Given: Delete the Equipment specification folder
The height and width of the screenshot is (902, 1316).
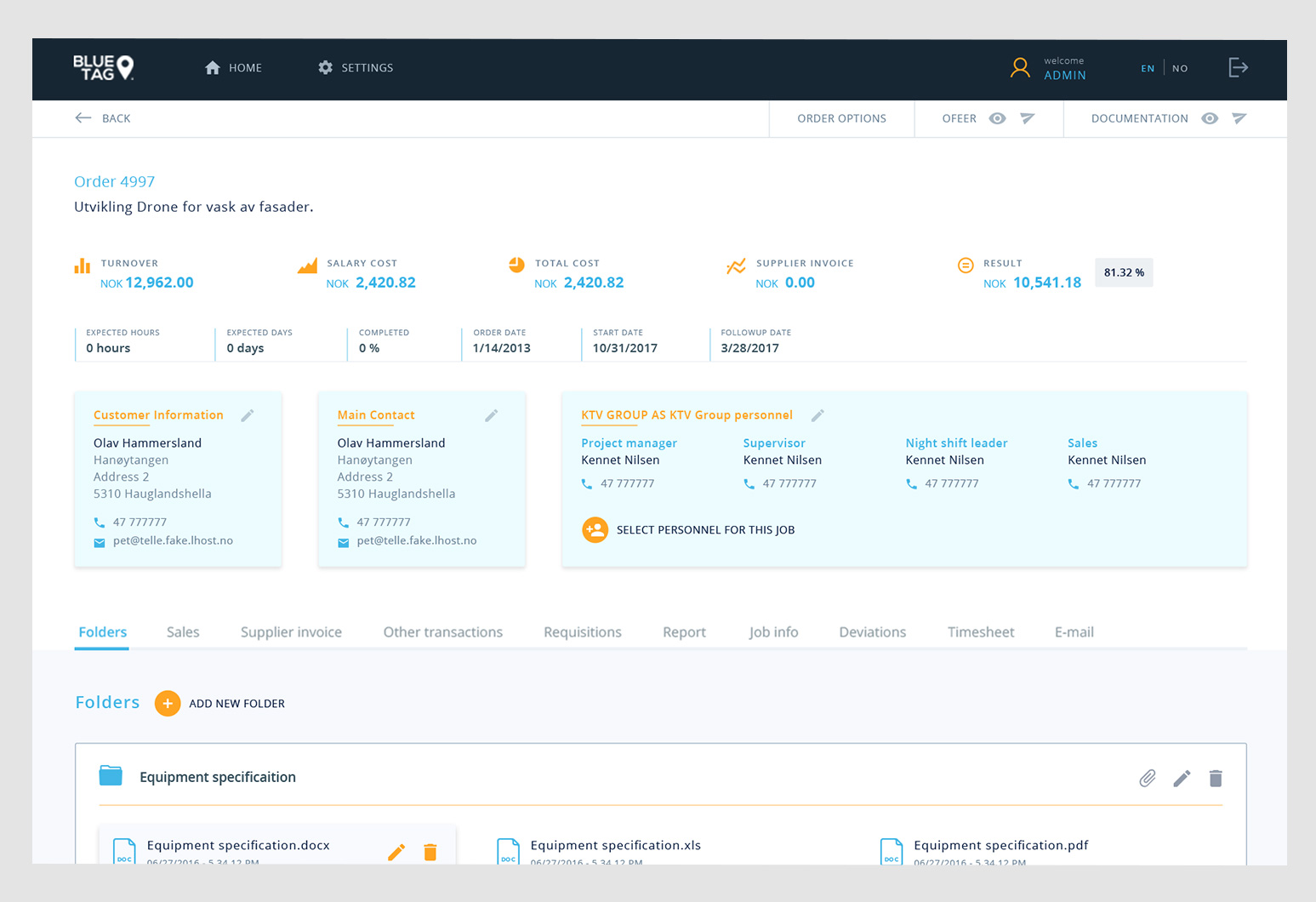Looking at the screenshot, I should (x=1216, y=778).
